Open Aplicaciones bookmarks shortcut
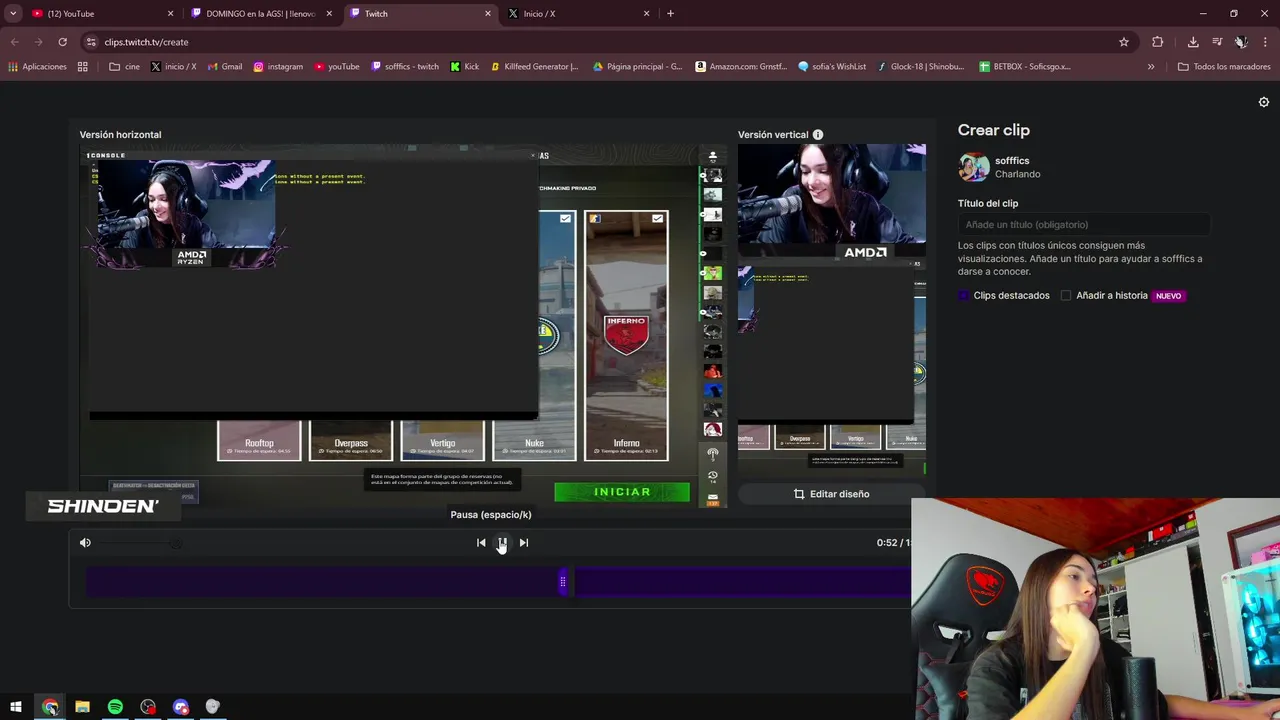 37,67
